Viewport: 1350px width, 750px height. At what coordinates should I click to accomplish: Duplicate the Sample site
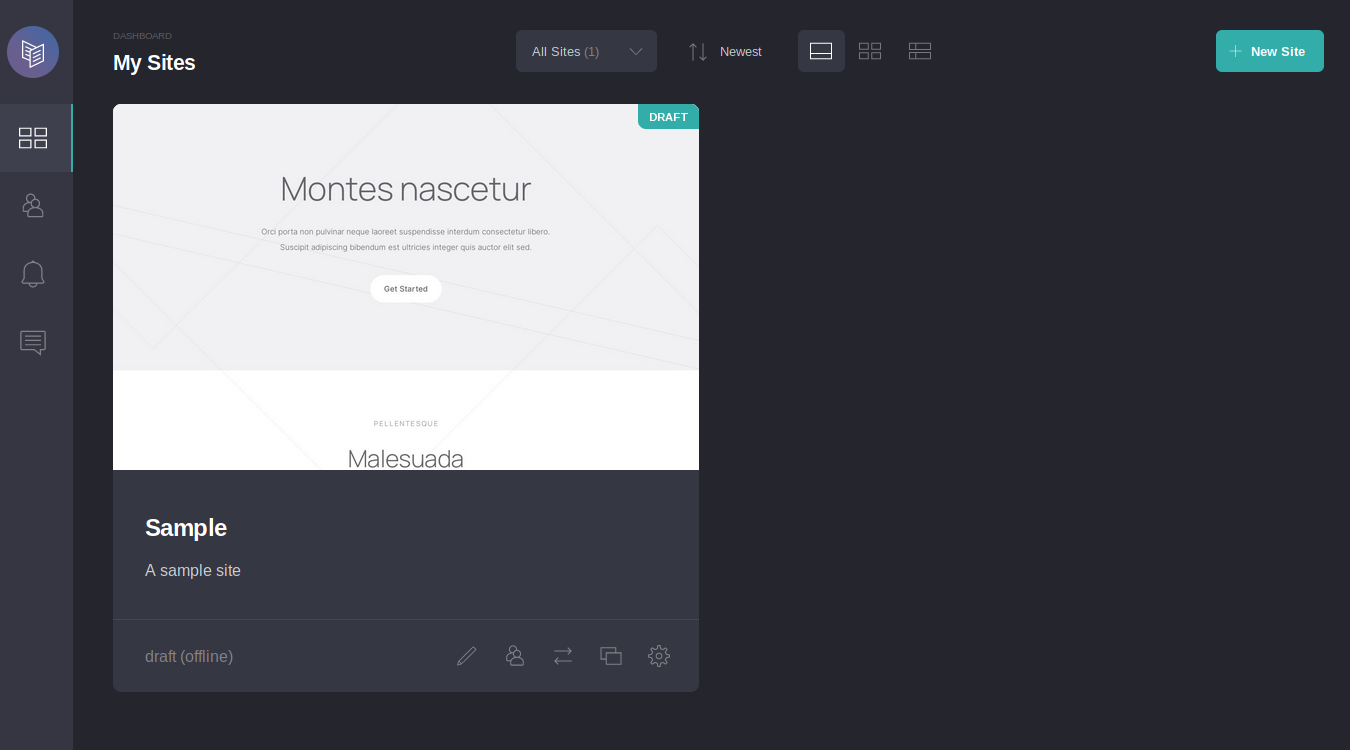click(611, 656)
